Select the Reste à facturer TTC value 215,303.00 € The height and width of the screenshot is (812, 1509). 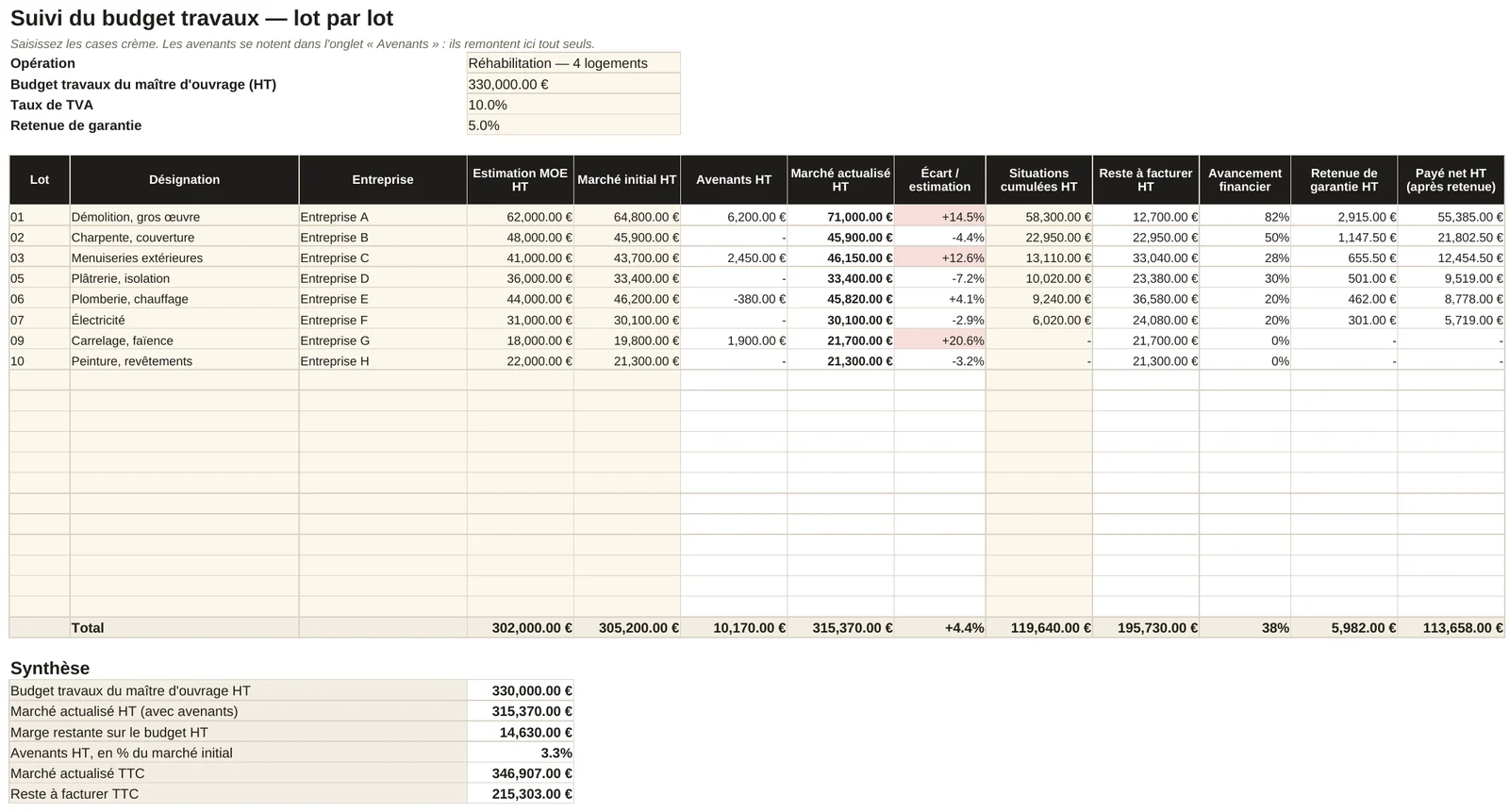[520, 794]
